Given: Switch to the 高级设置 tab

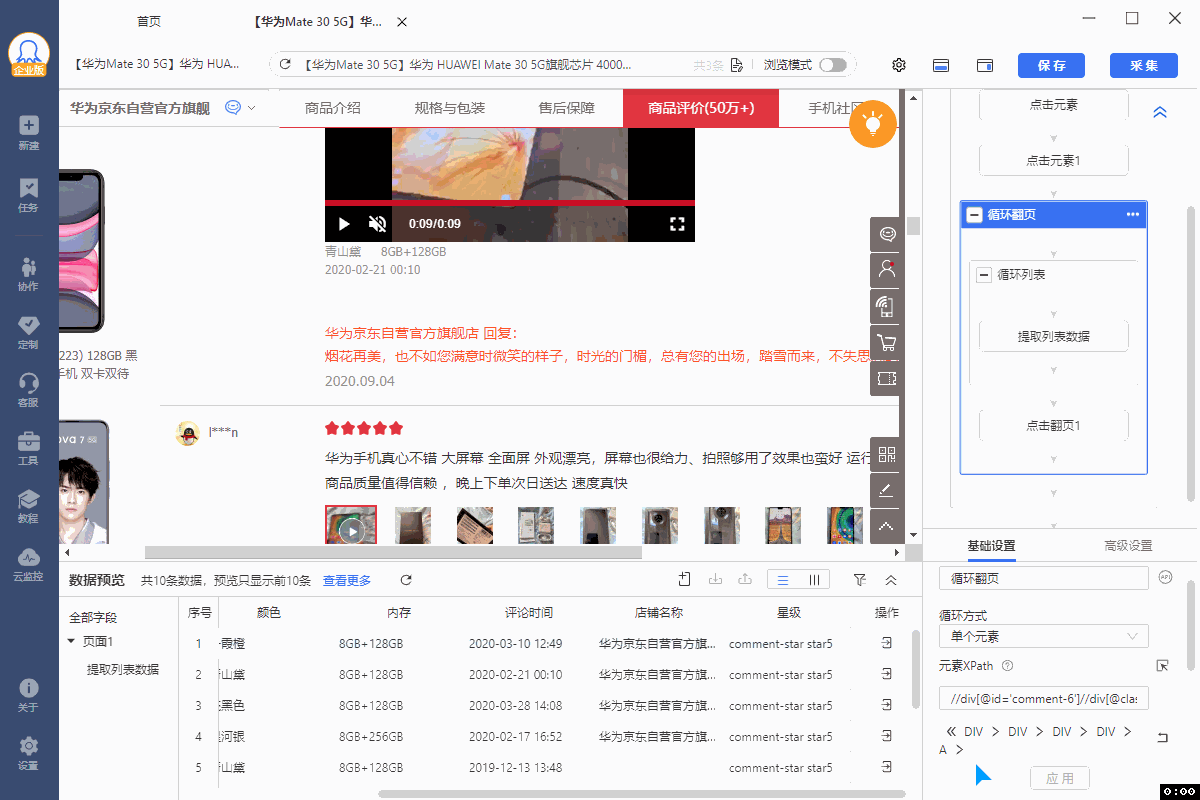Looking at the screenshot, I should 1127,545.
